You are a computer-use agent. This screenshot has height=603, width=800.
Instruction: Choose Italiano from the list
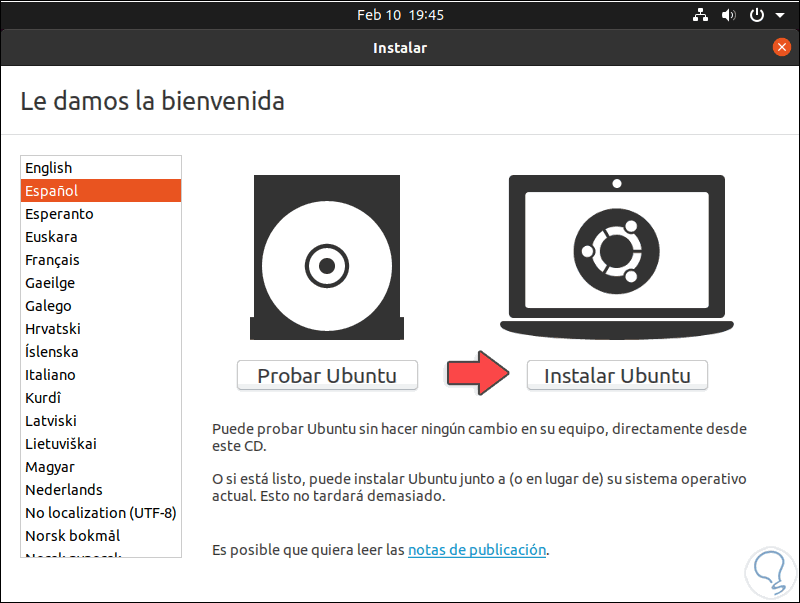101,374
